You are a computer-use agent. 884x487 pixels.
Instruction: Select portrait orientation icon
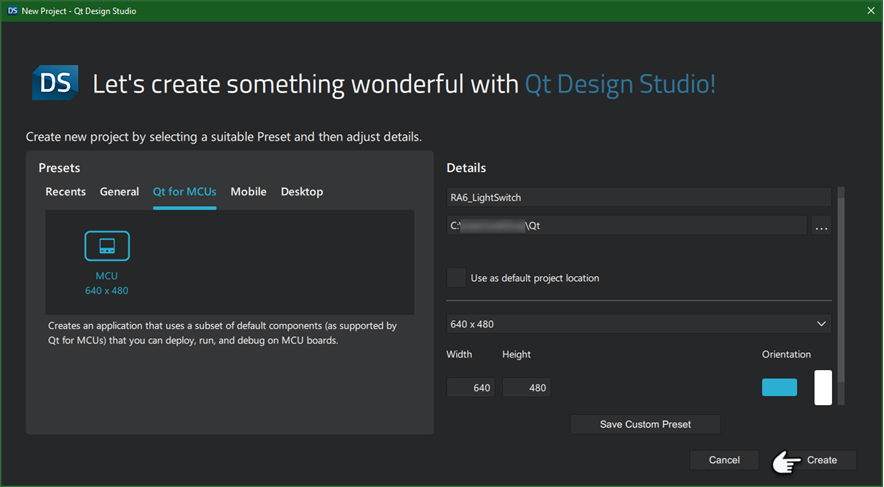[823, 387]
